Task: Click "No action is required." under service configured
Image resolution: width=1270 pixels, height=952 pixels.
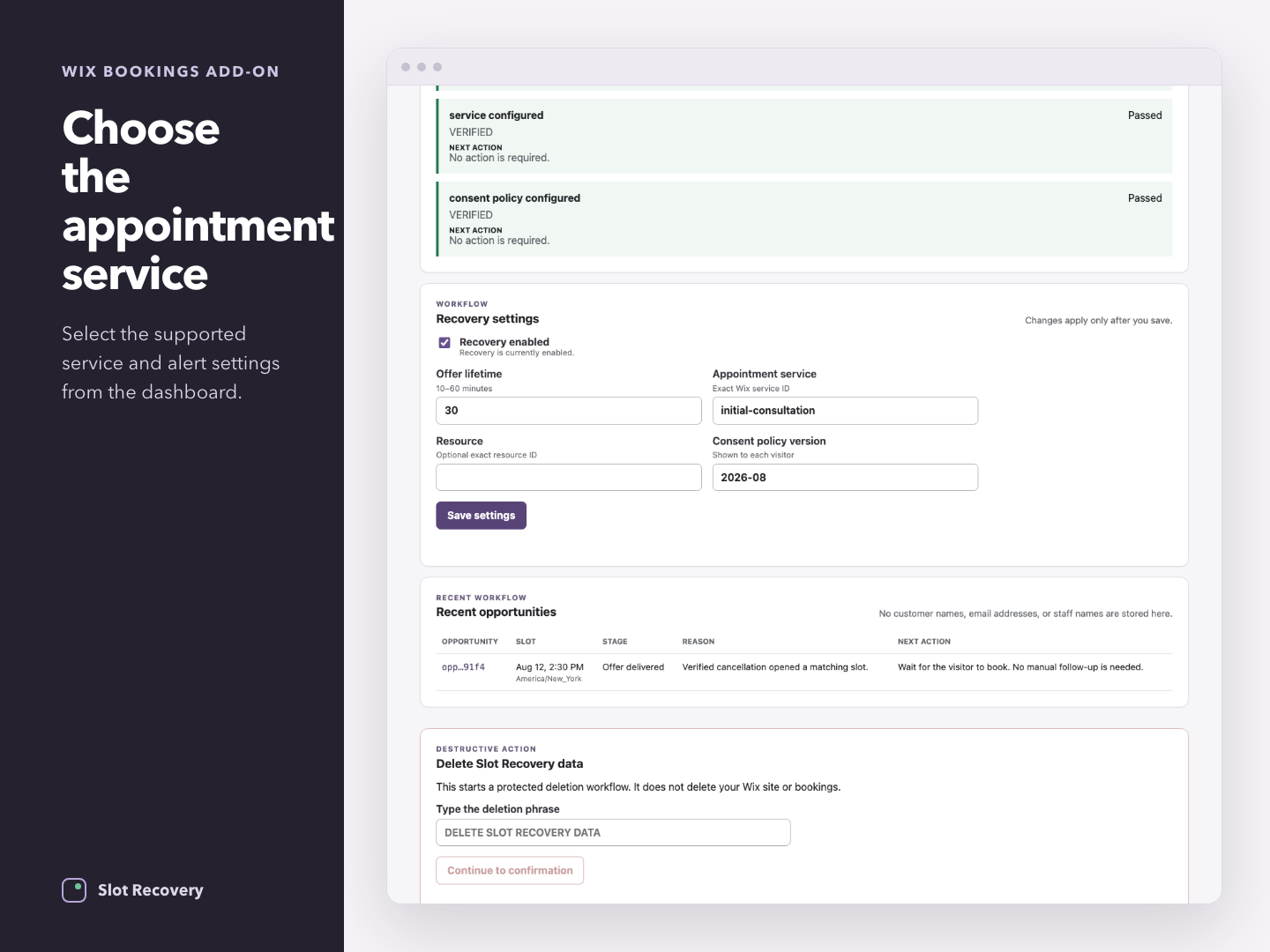Action: (499, 158)
